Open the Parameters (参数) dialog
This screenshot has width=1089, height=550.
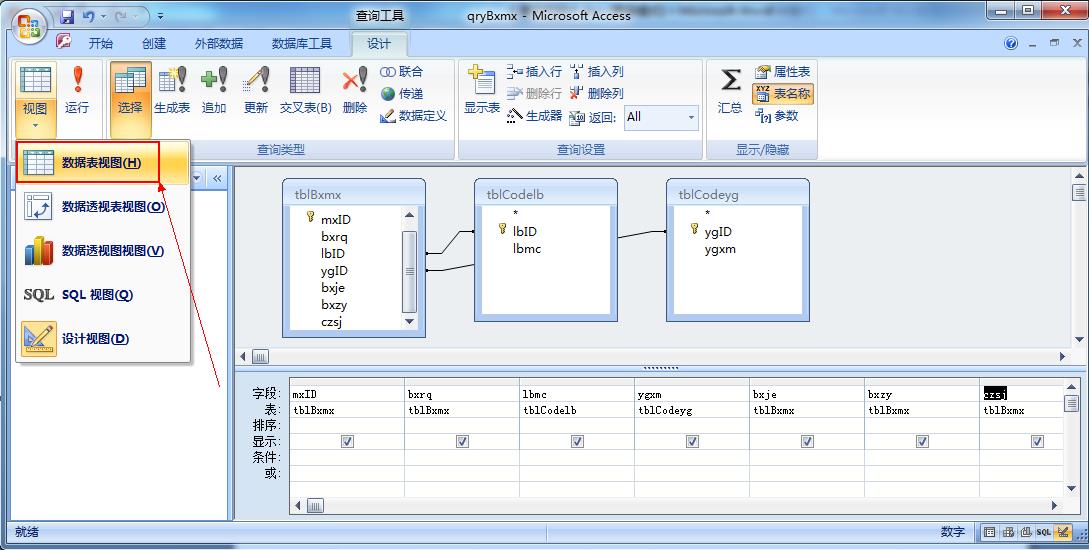(x=776, y=116)
